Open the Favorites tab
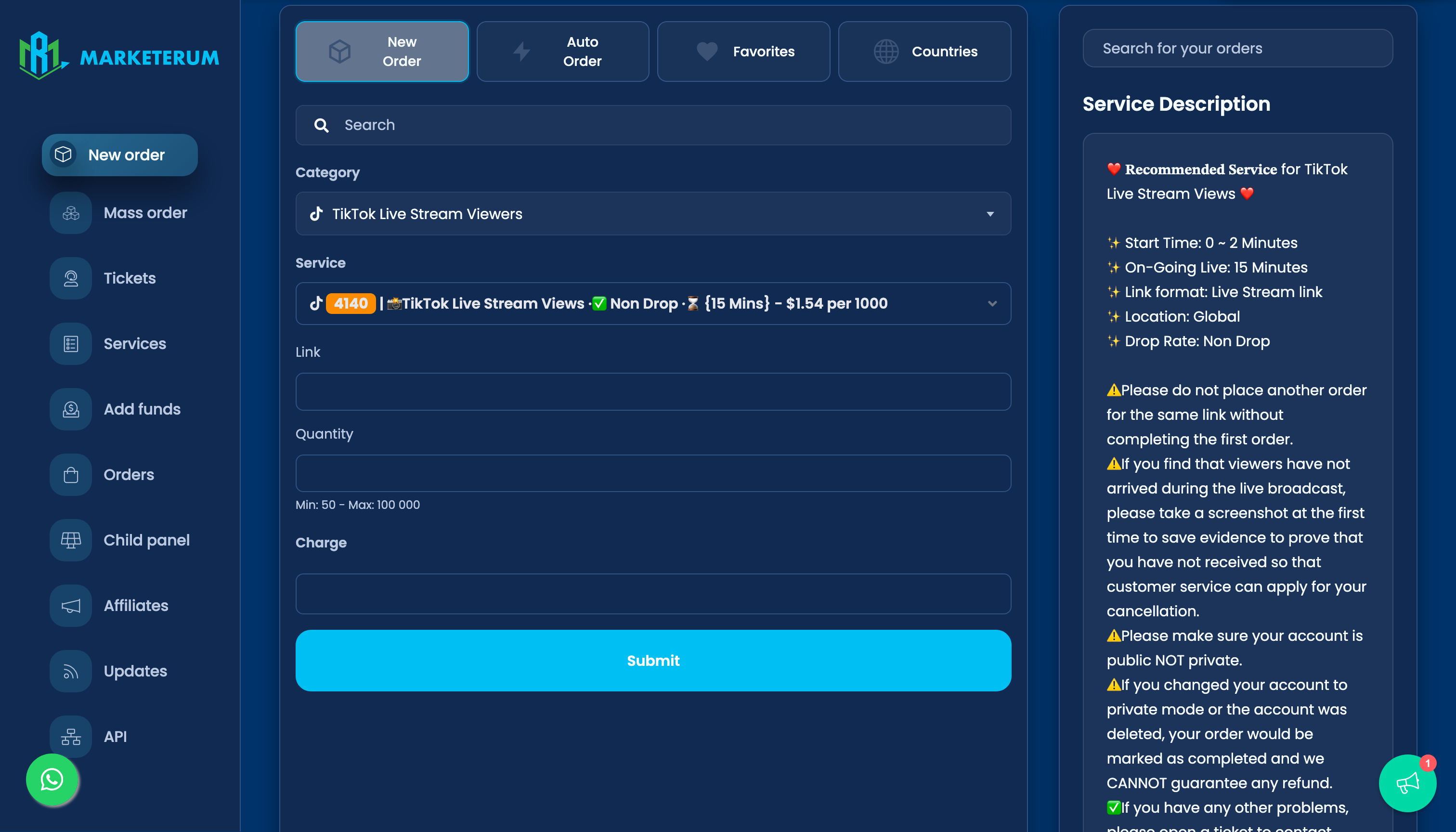The image size is (1456, 832). [x=743, y=52]
